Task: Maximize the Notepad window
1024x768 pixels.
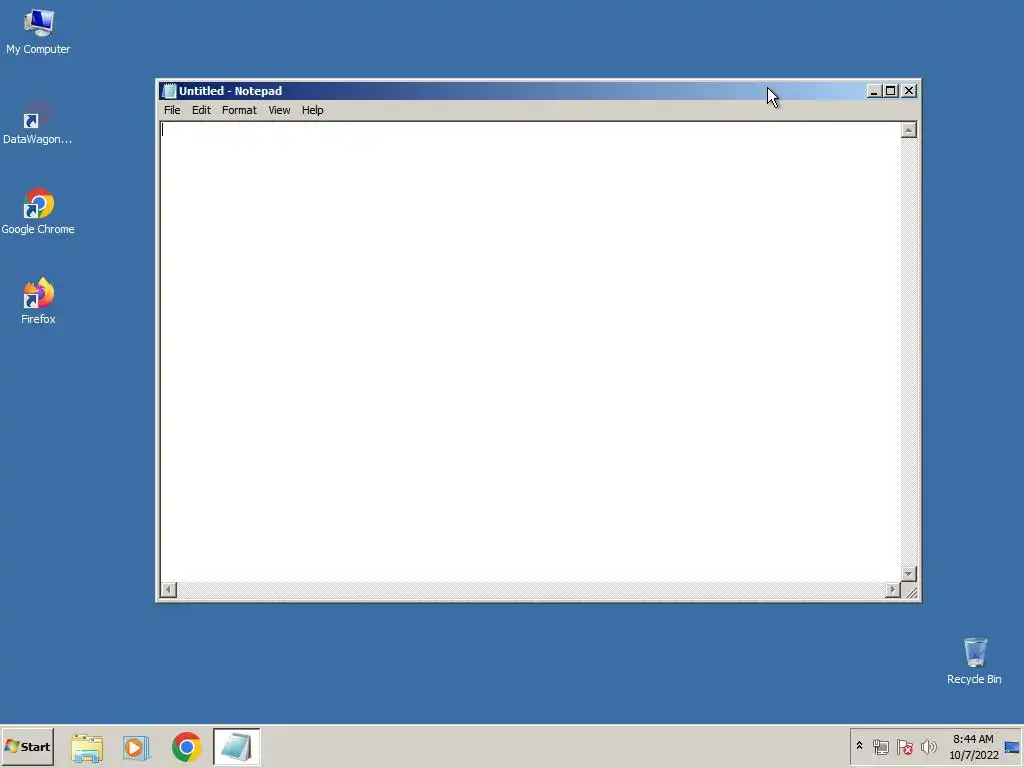Action: click(891, 91)
